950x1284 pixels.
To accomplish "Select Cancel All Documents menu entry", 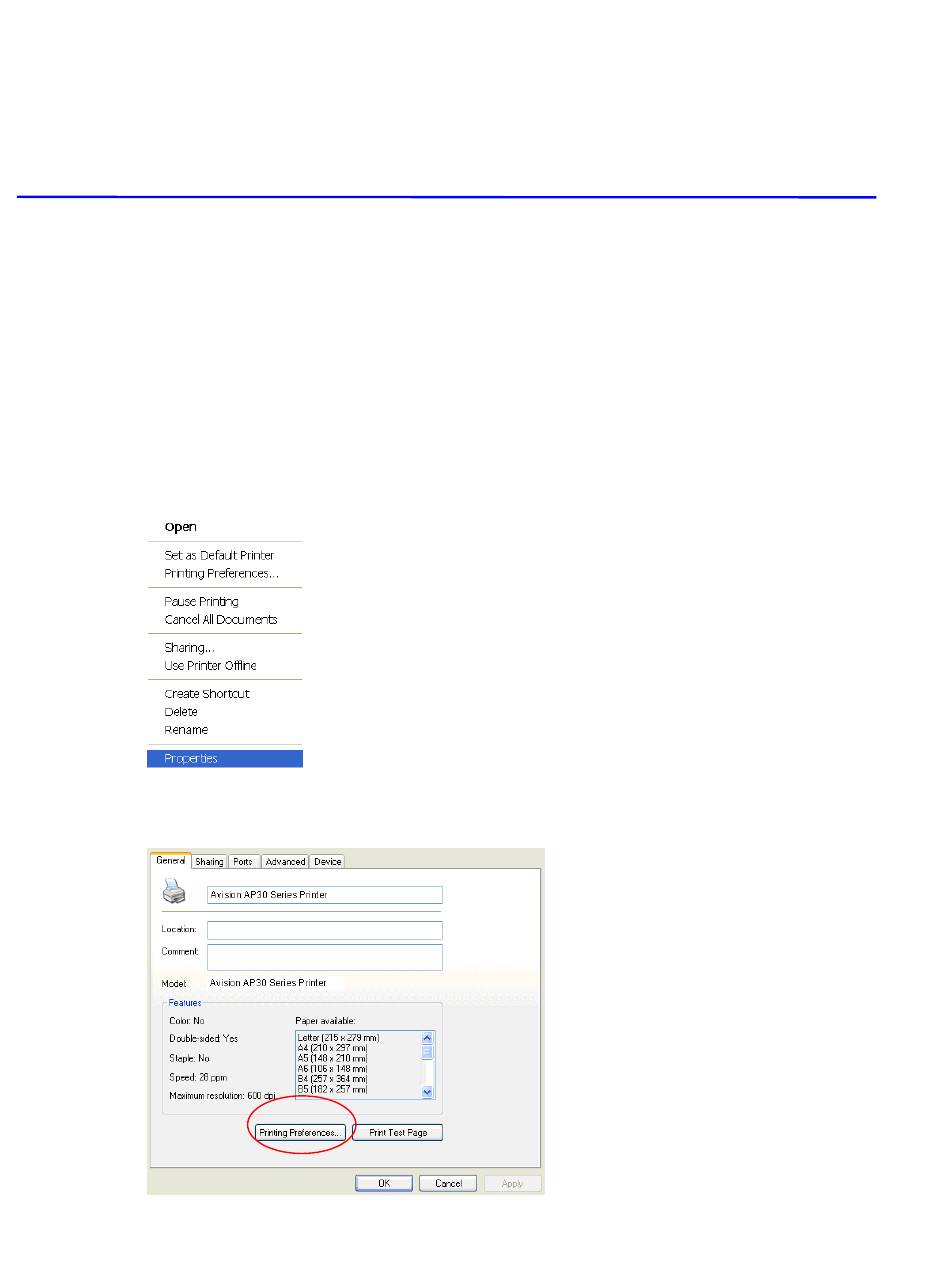I will [x=221, y=619].
